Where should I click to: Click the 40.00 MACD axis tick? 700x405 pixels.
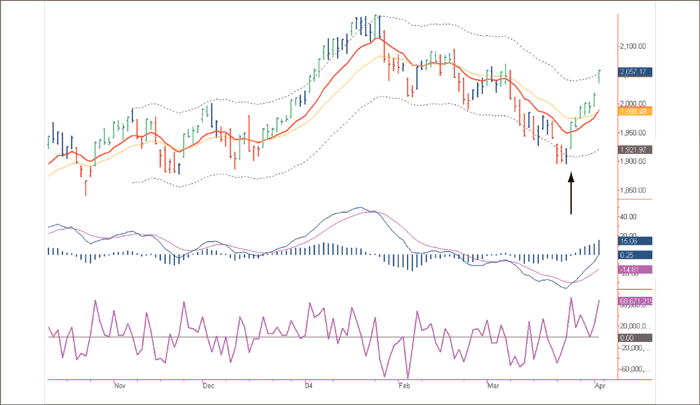click(631, 215)
